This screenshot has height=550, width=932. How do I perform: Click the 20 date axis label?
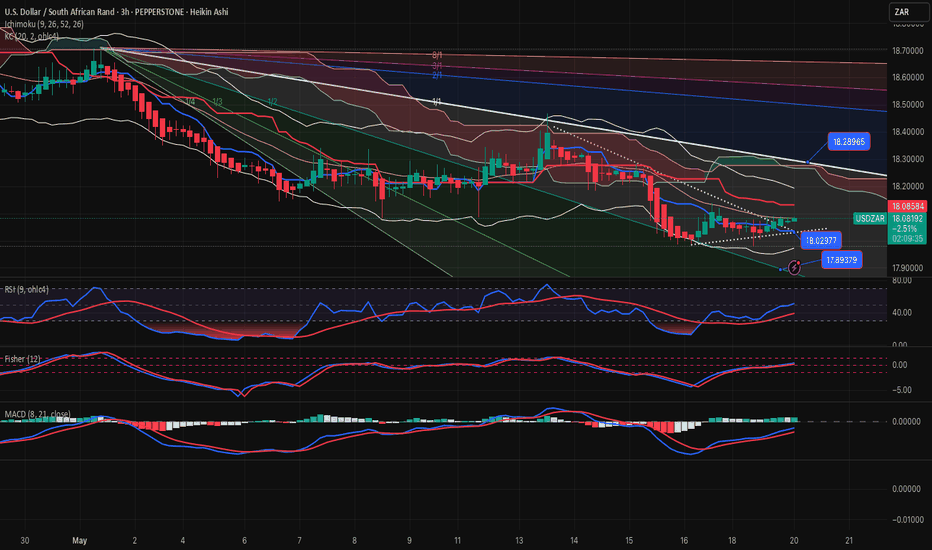pyautogui.click(x=794, y=540)
